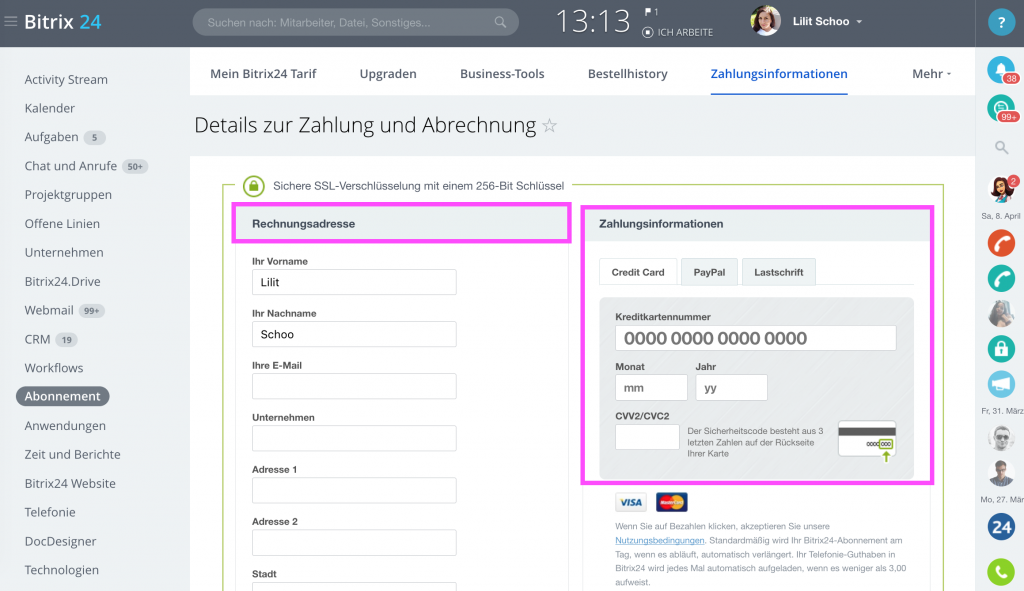1024x591 pixels.
Task: Expand the Lilit Schoo user dropdown
Action: click(859, 22)
